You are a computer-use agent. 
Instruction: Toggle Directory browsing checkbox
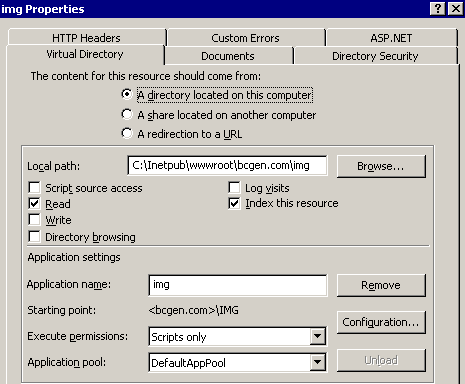[x=34, y=237]
